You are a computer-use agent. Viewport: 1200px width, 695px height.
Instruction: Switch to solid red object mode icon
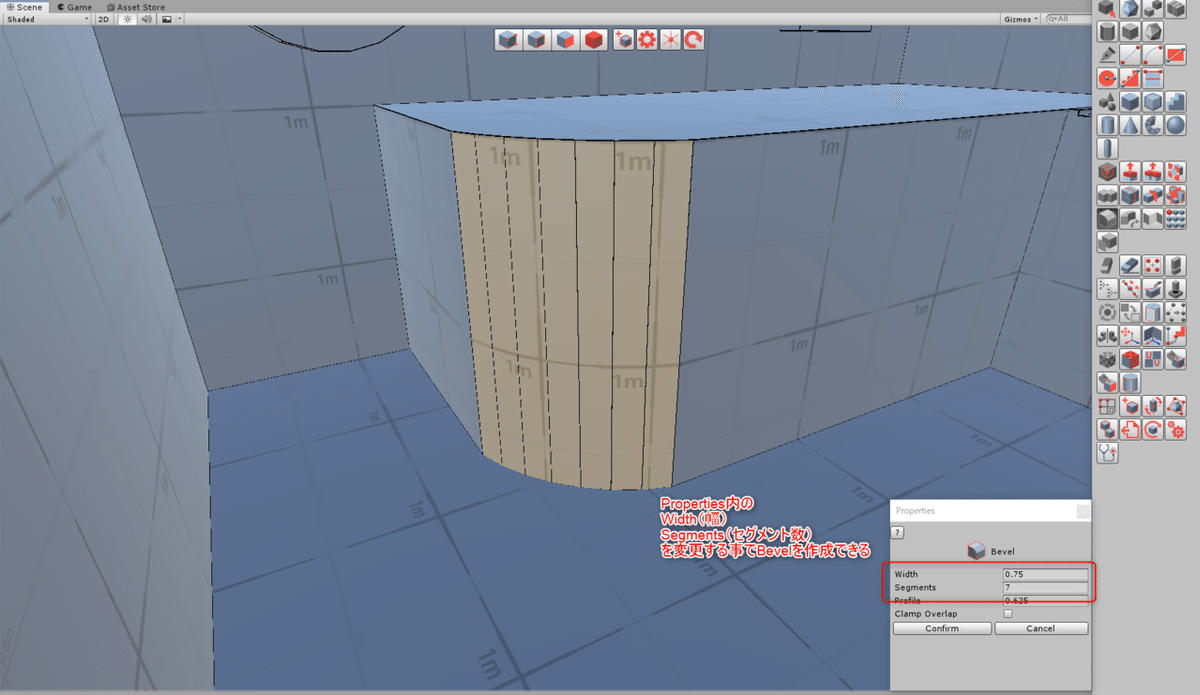coord(594,40)
